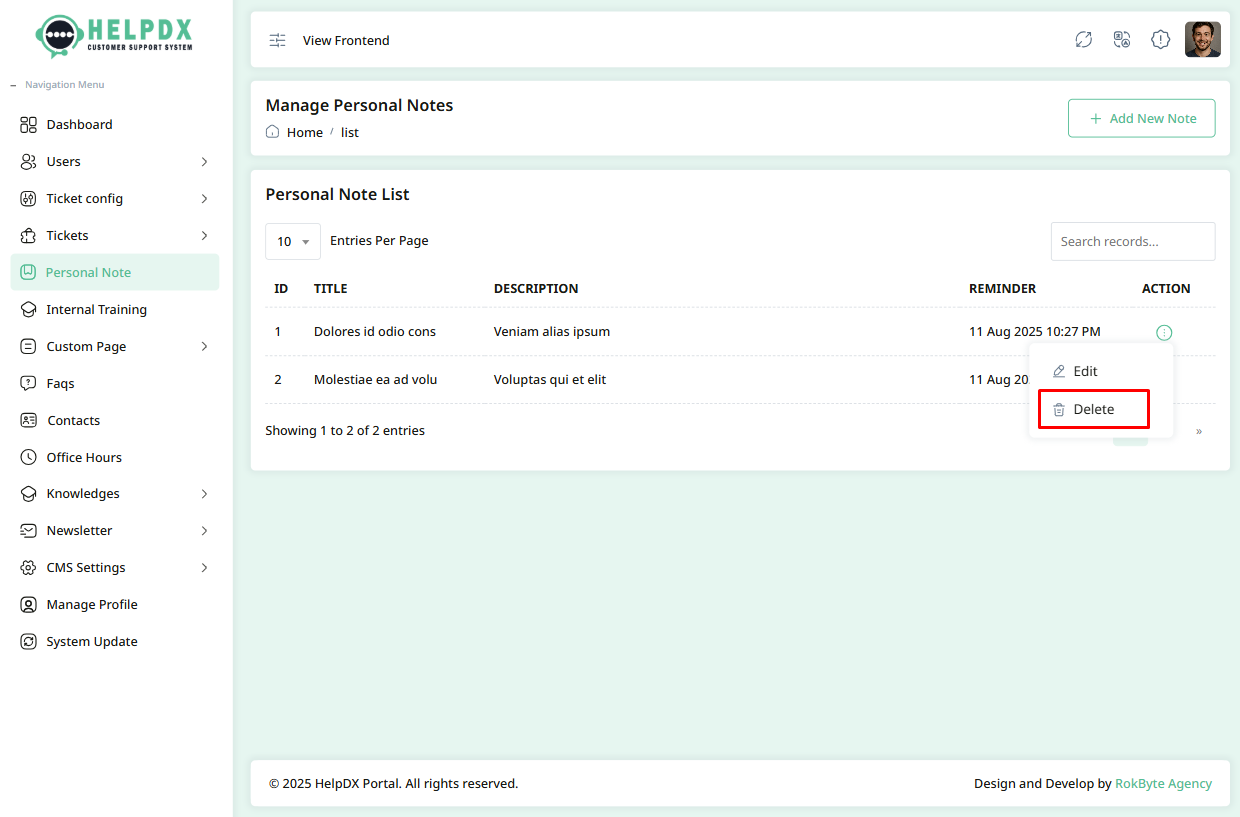1240x817 pixels.
Task: Click the Search records input field
Action: [x=1132, y=242]
